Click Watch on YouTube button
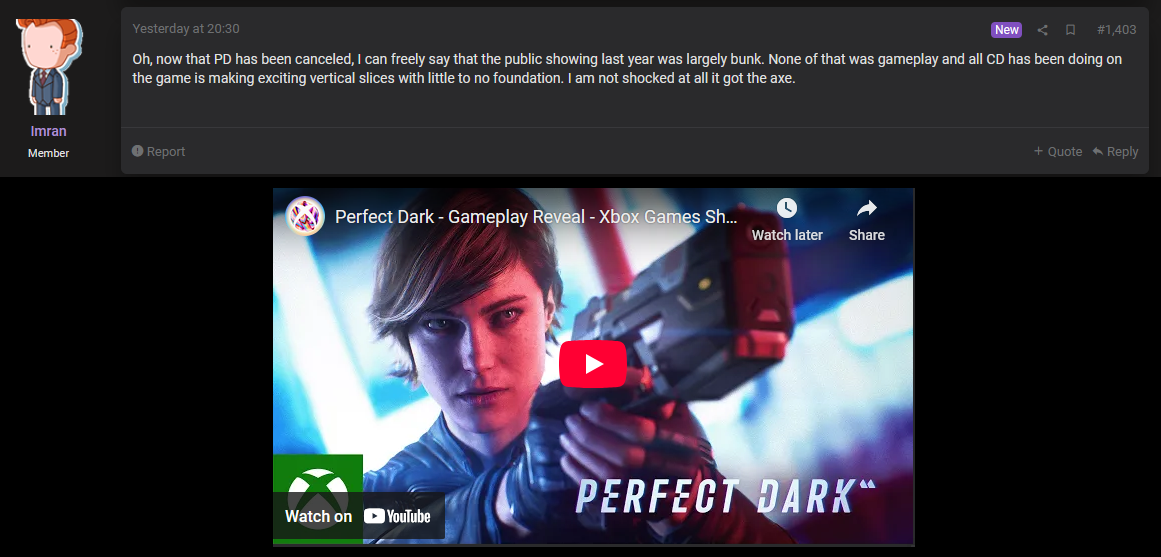This screenshot has width=1161, height=557. tap(359, 516)
